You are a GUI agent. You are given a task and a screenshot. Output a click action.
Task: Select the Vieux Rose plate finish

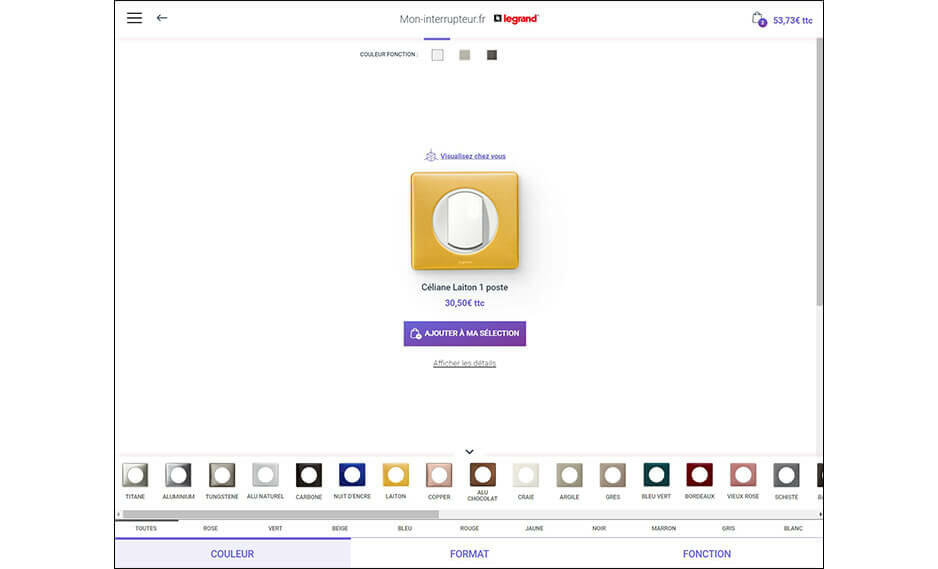tap(743, 475)
